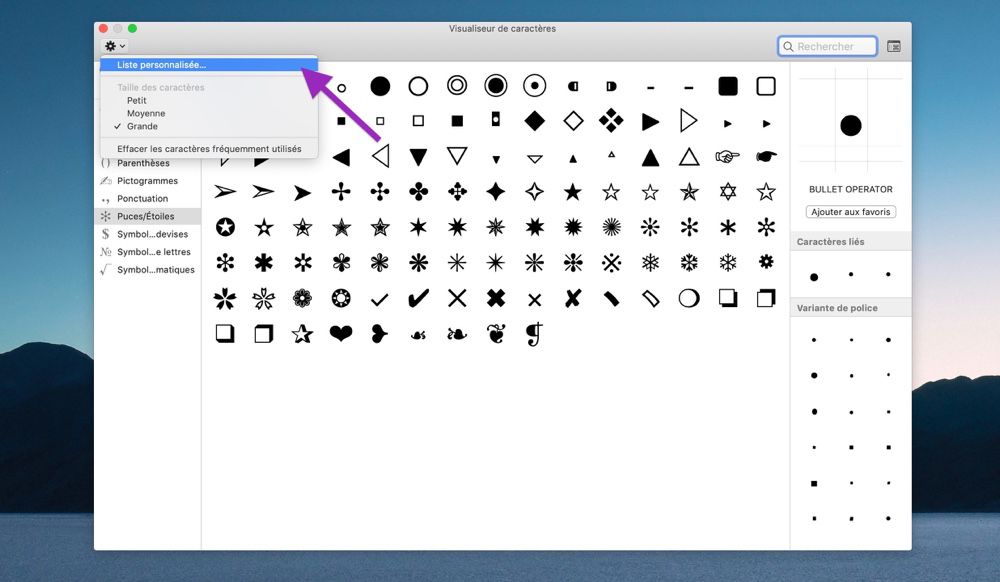Pick the solid black five-pointed star
This screenshot has width=1000, height=582.
point(573,191)
